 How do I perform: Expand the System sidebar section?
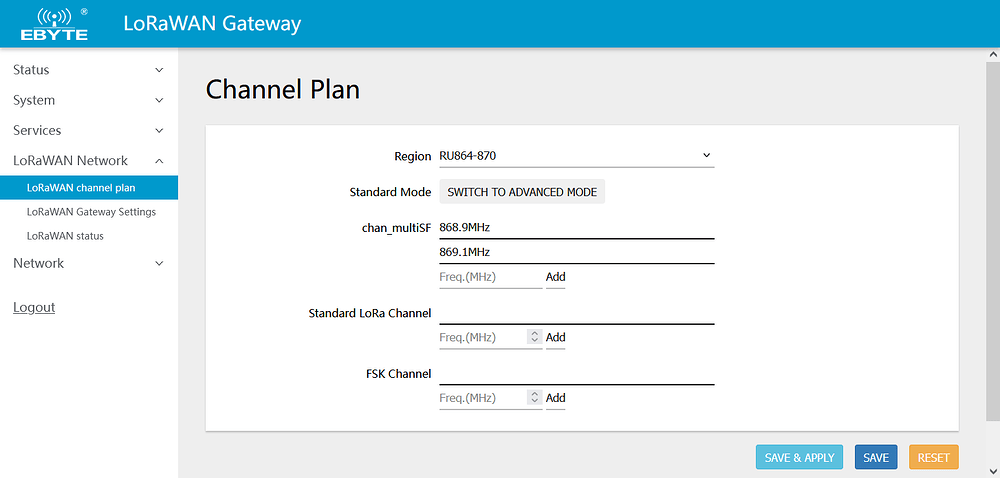point(88,100)
